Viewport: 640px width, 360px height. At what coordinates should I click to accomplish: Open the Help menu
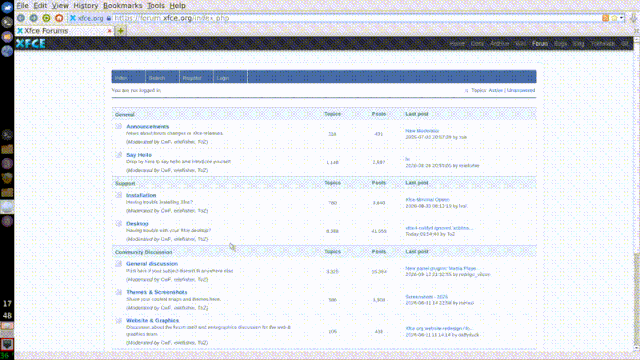tap(177, 6)
